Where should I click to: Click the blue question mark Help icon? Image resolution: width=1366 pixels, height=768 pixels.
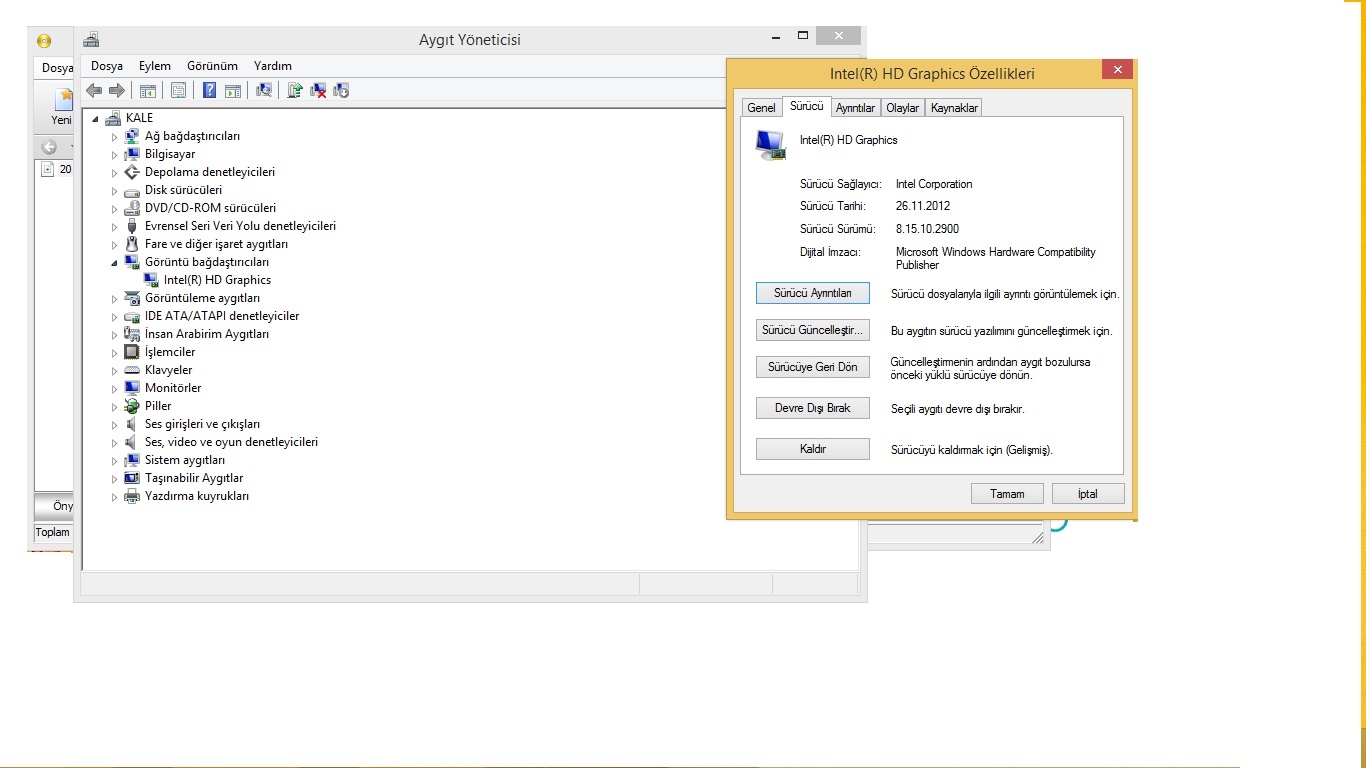(209, 91)
